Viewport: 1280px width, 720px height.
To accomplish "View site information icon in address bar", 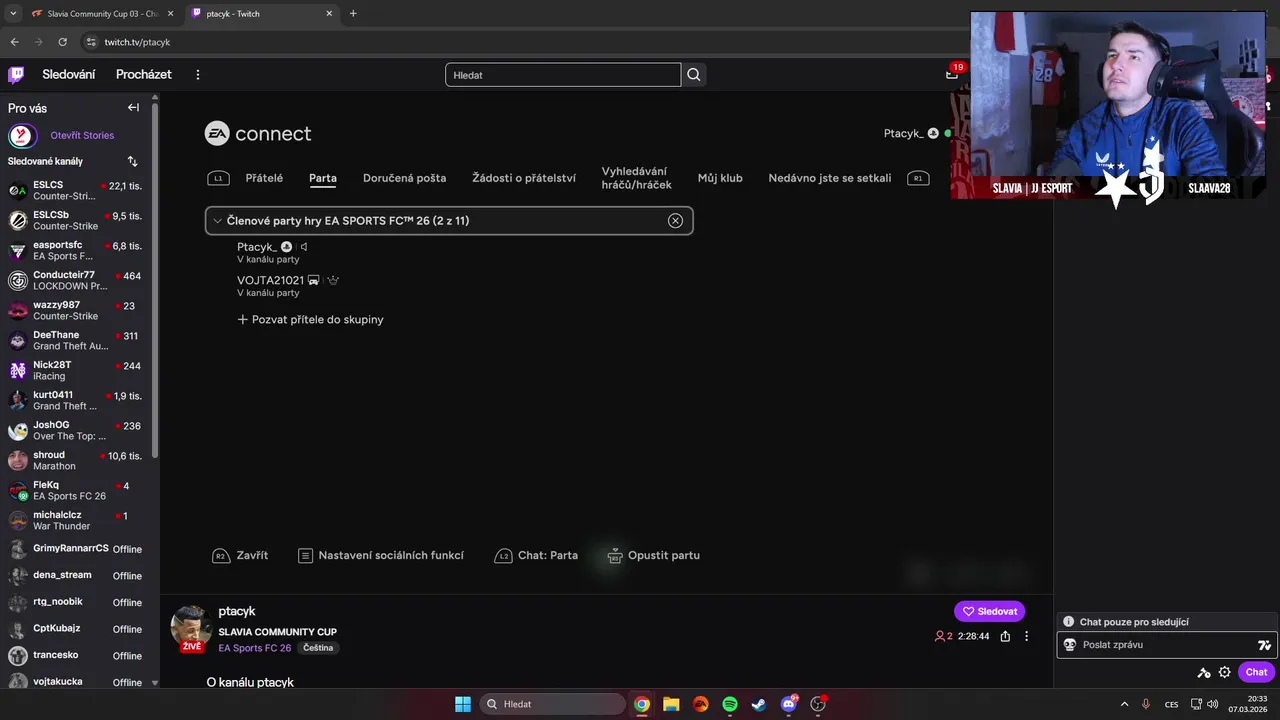I will [91, 42].
